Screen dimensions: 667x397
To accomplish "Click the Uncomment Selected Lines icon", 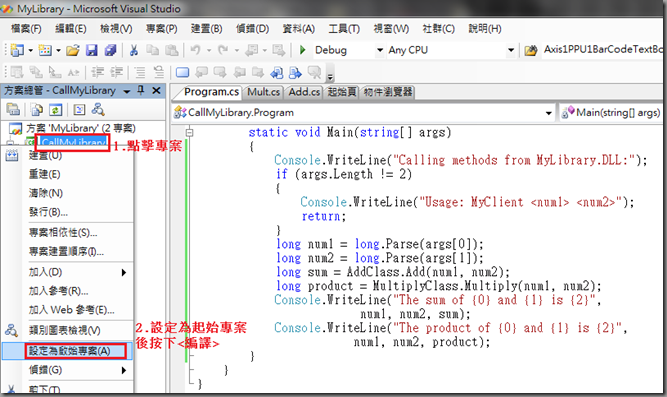I will [x=159, y=72].
